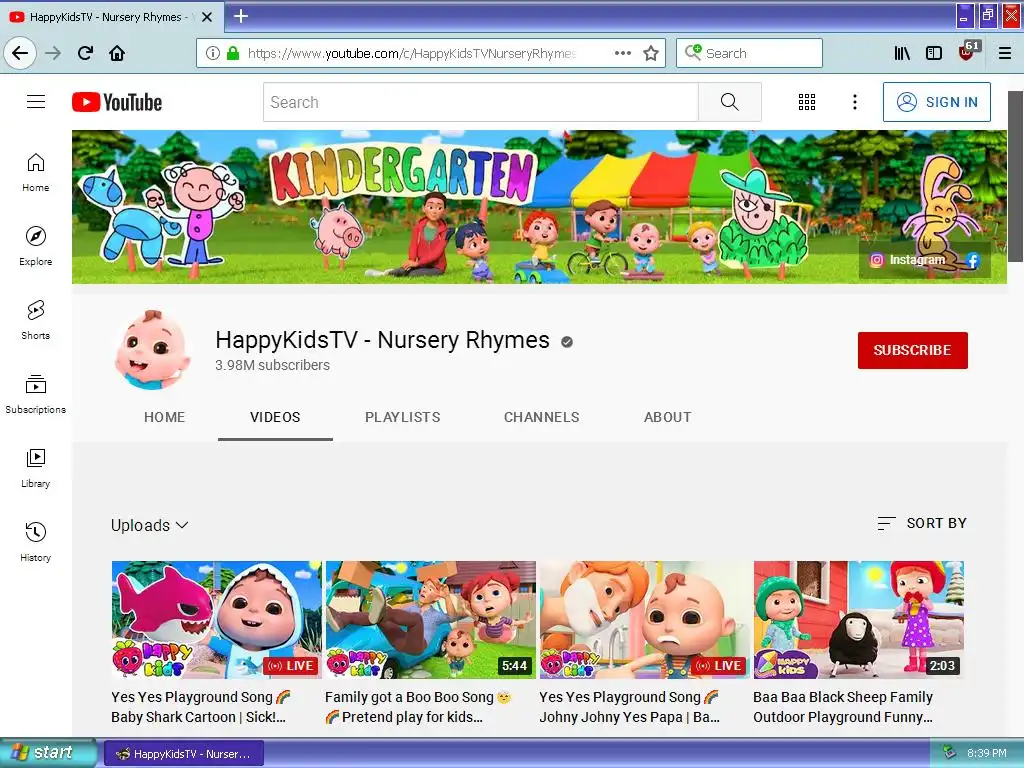Click the 5:44 Boo Boo Song thumbnail
The width and height of the screenshot is (1024, 768).
[x=431, y=620]
